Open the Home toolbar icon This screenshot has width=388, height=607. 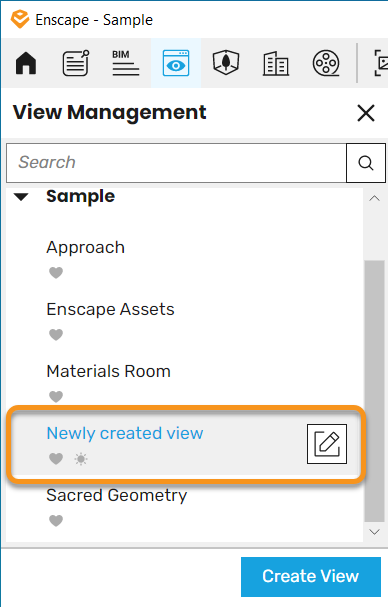tap(26, 63)
